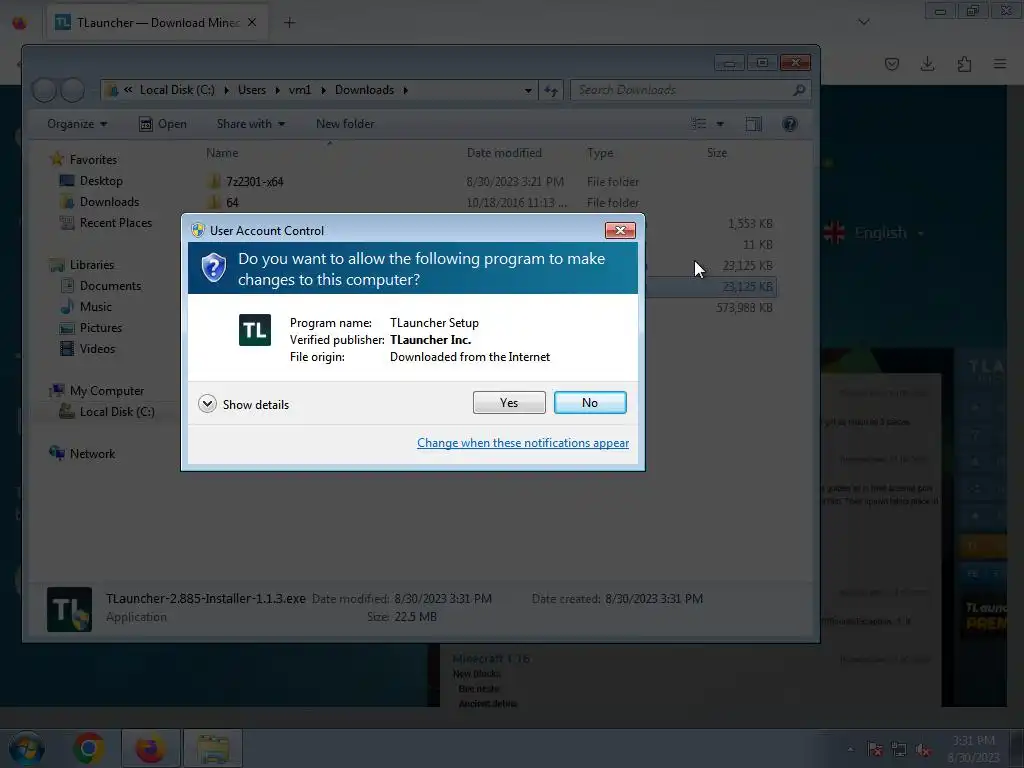Screen dimensions: 1024x768
Task: Click the shield question icon in UAC header
Action: (x=214, y=267)
